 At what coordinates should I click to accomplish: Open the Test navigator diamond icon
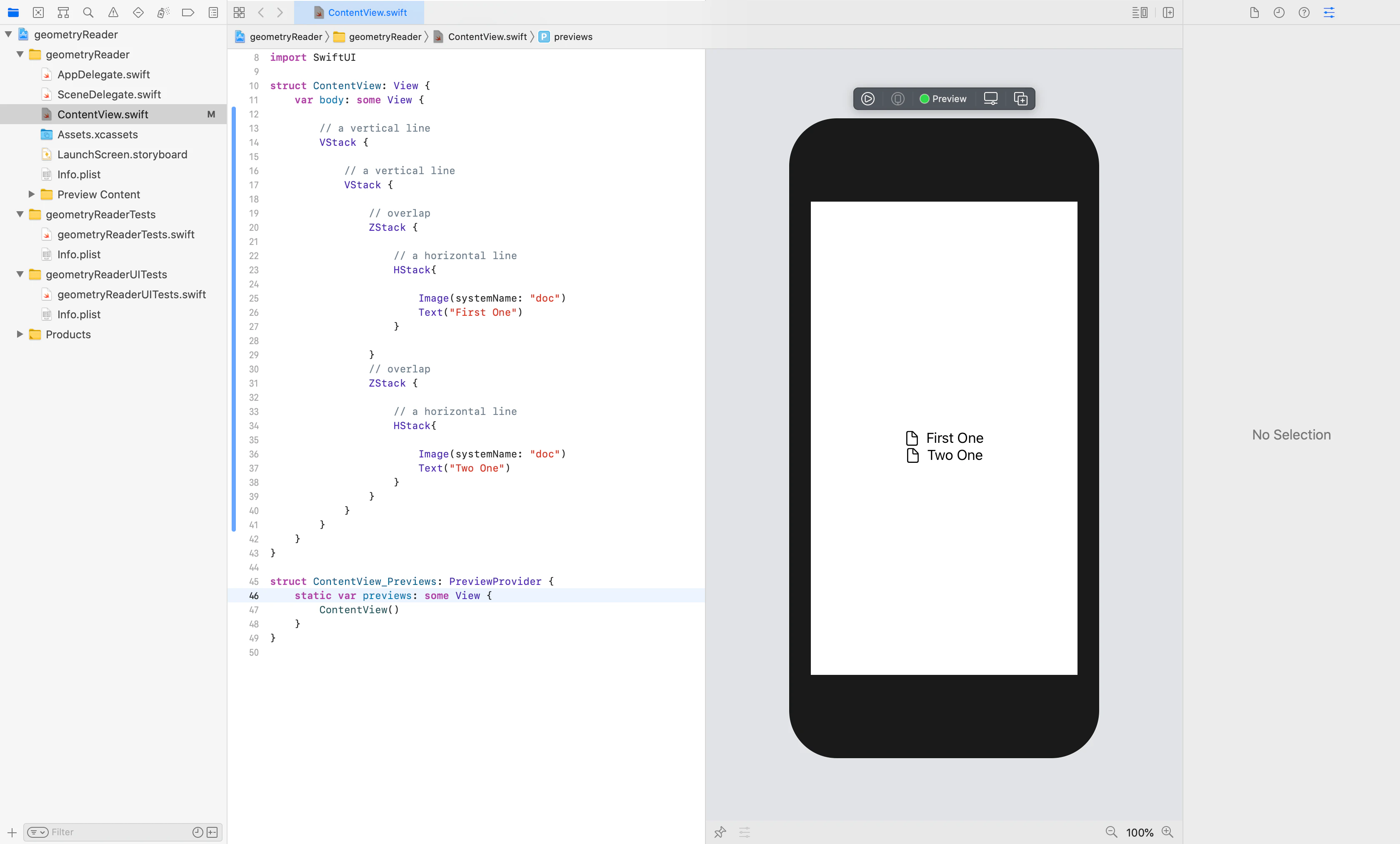tap(138, 12)
